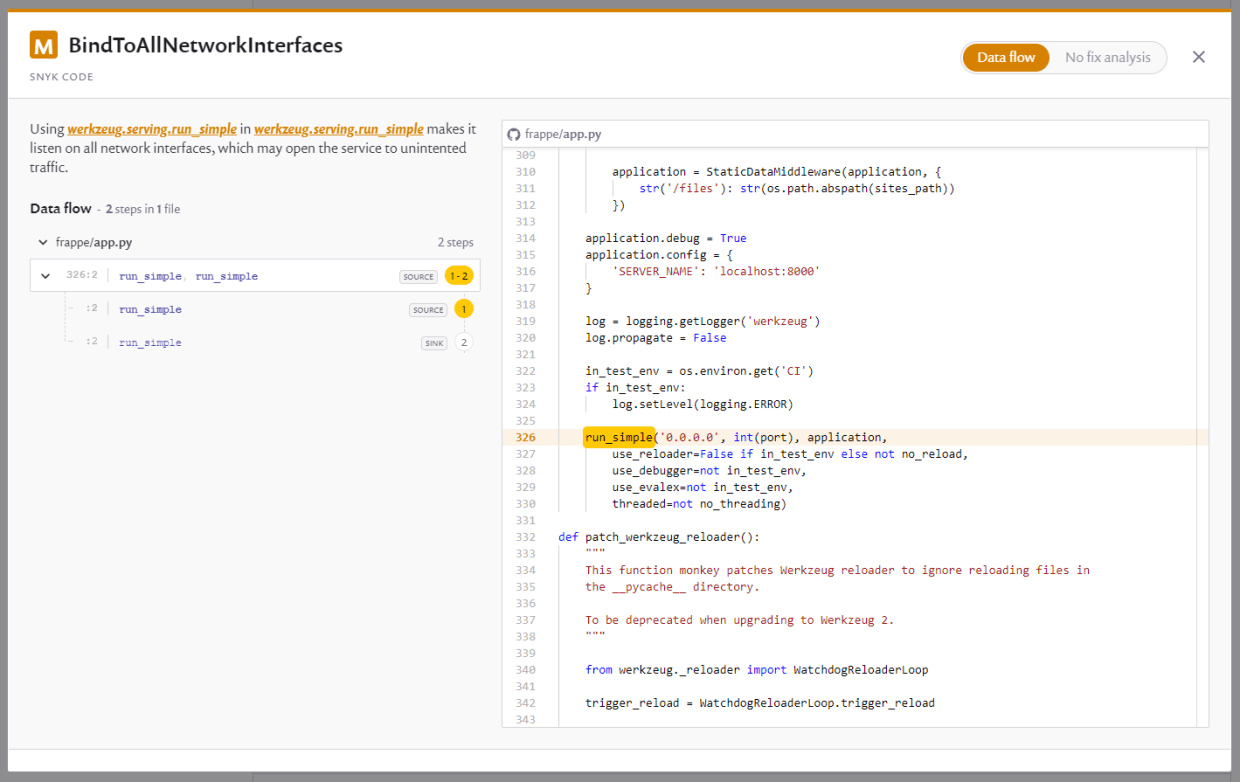Image resolution: width=1240 pixels, height=782 pixels.
Task: Click the StaticDataMiddleware line 310
Action: tap(777, 172)
